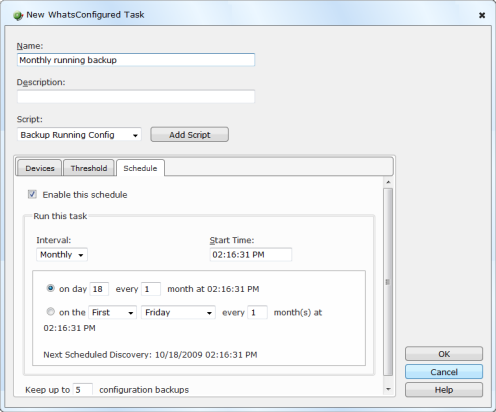The height and width of the screenshot is (412, 496).
Task: Click the Next Scheduled Discovery text
Action: [150, 355]
